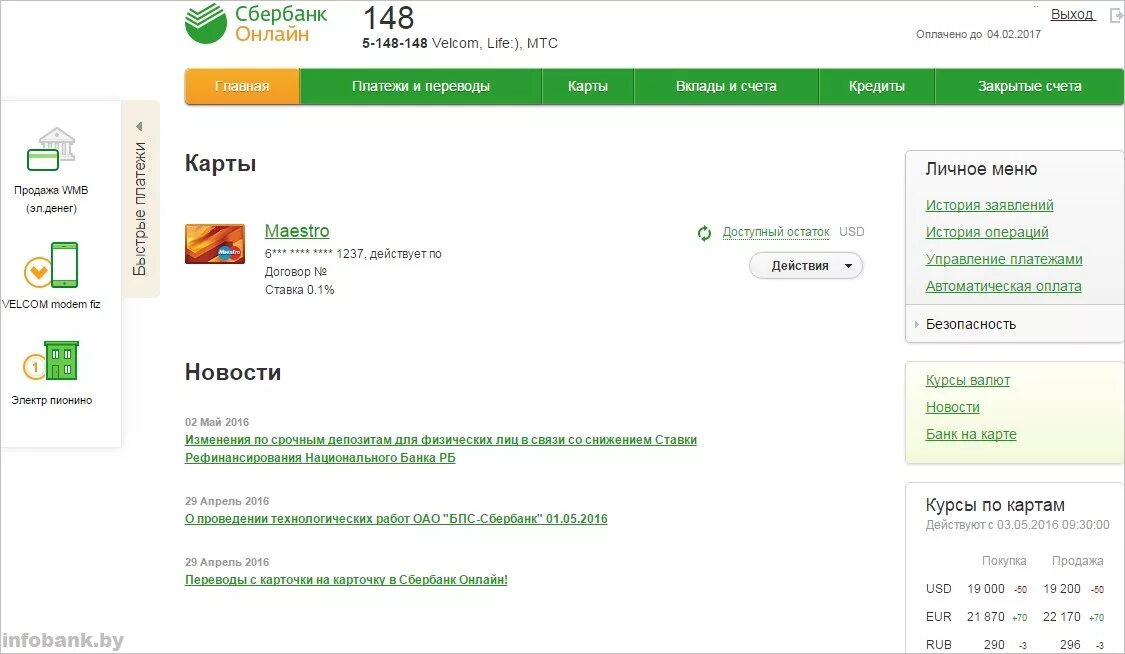Open news Переводы с карточки на карточку

[x=346, y=579]
